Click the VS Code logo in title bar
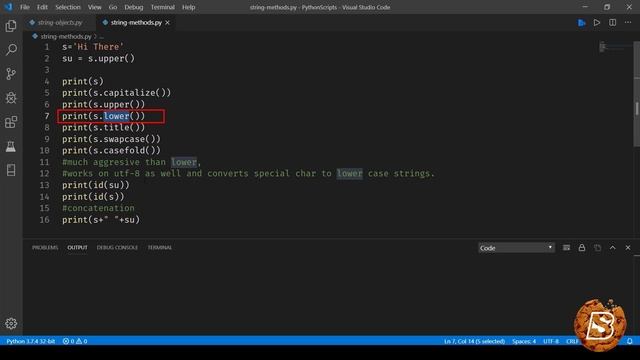Image resolution: width=640 pixels, height=360 pixels. point(8,7)
